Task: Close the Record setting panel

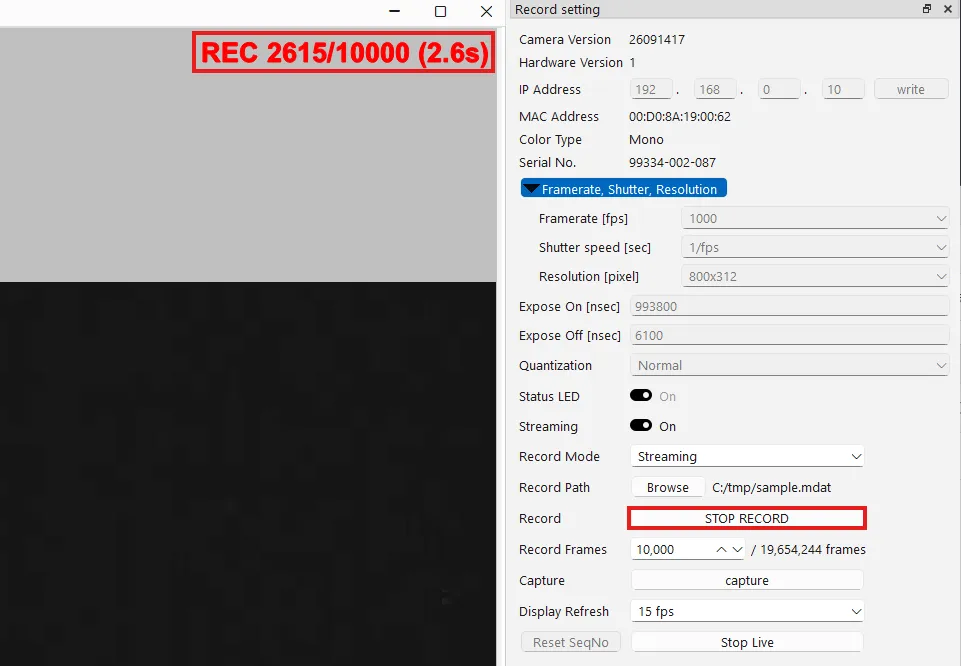Action: [x=948, y=9]
